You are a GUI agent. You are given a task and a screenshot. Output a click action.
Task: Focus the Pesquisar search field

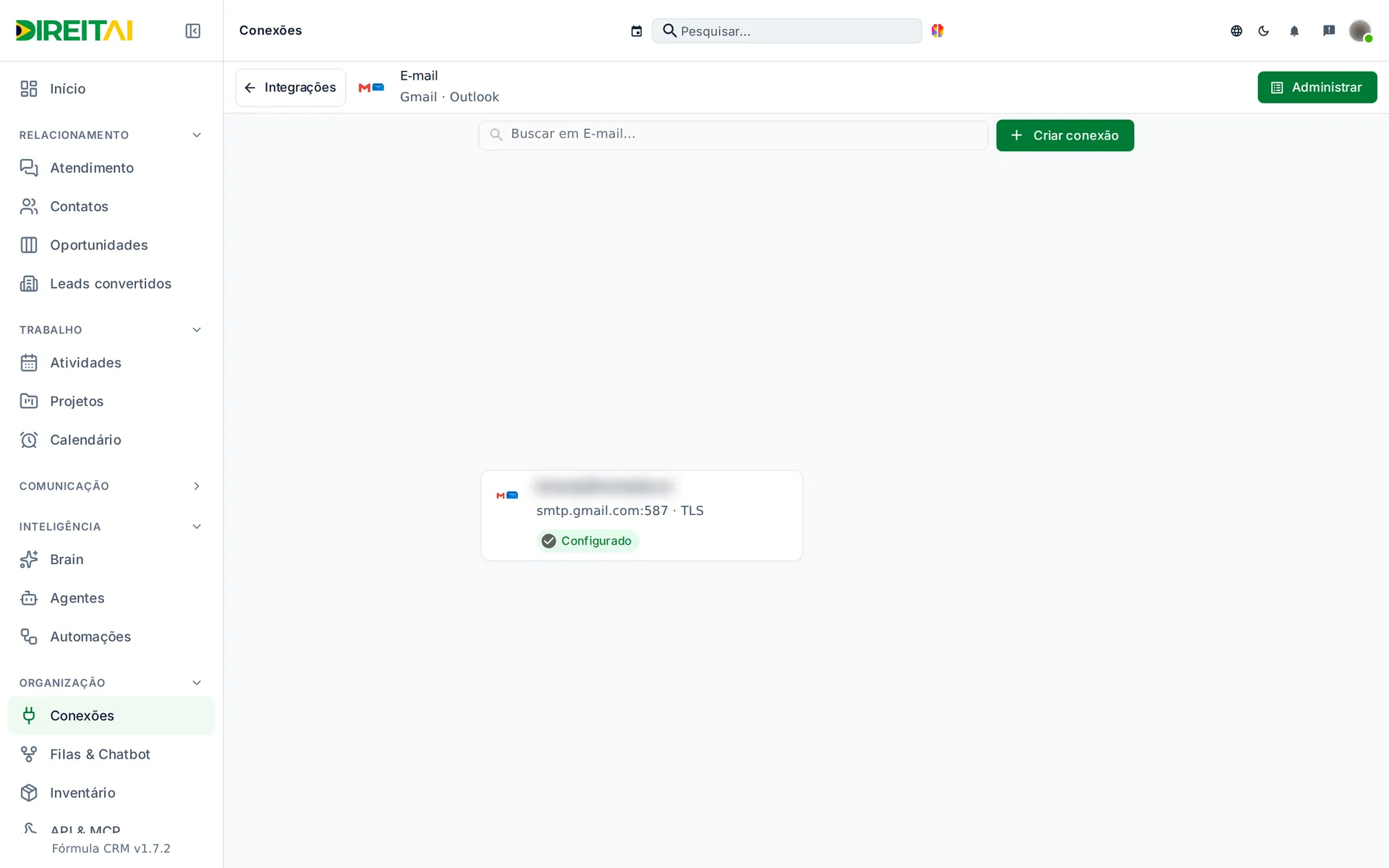787,30
